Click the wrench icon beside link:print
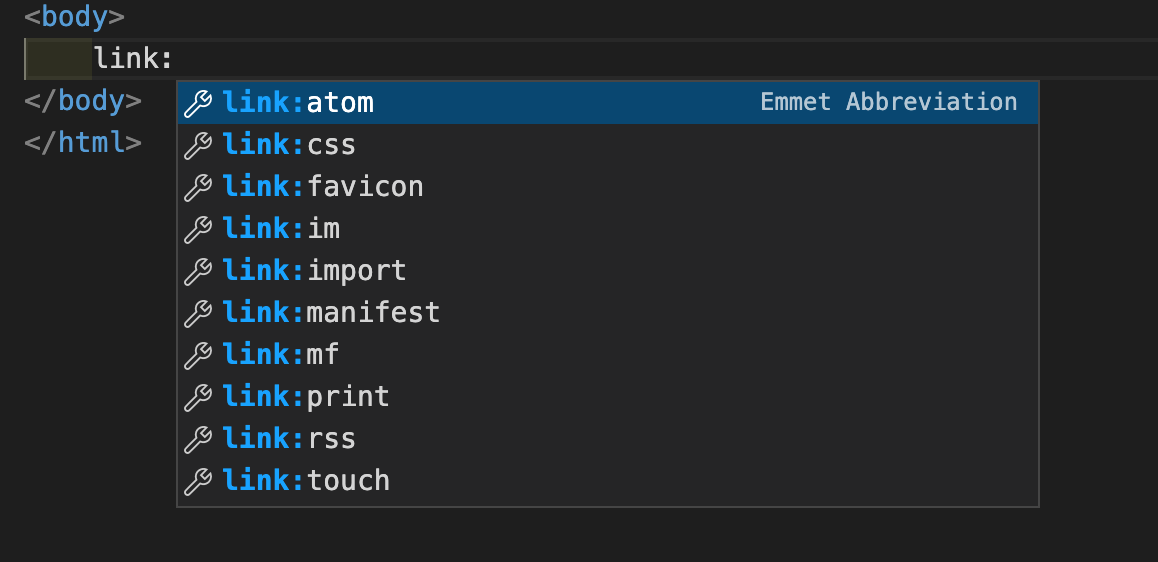This screenshot has height=562, width=1158. click(x=199, y=397)
